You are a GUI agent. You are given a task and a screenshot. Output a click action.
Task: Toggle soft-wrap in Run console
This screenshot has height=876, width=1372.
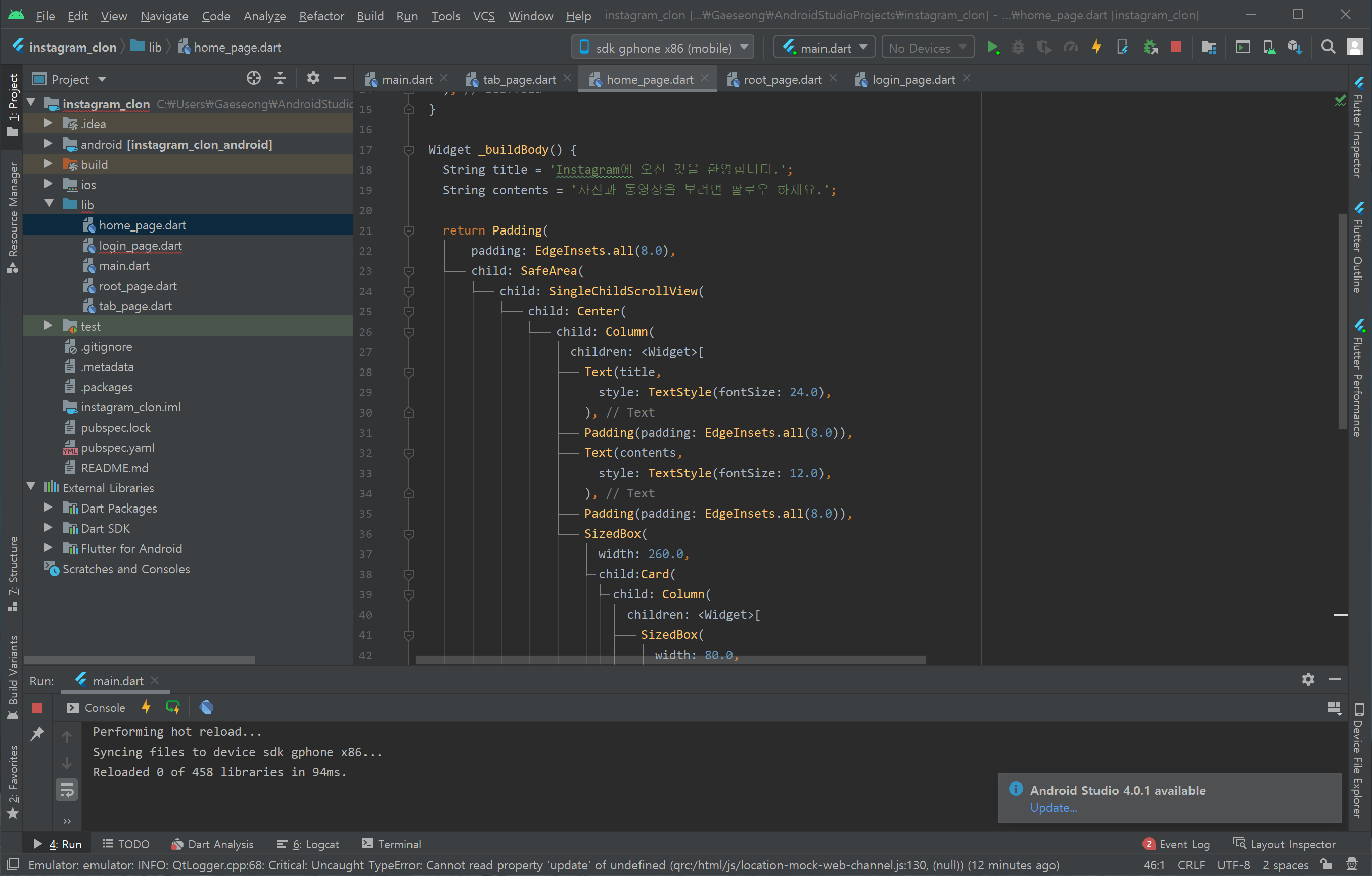67,791
